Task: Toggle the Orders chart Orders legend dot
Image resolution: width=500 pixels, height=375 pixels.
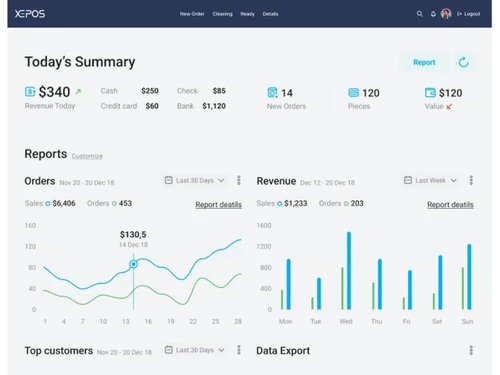Action: [114, 204]
